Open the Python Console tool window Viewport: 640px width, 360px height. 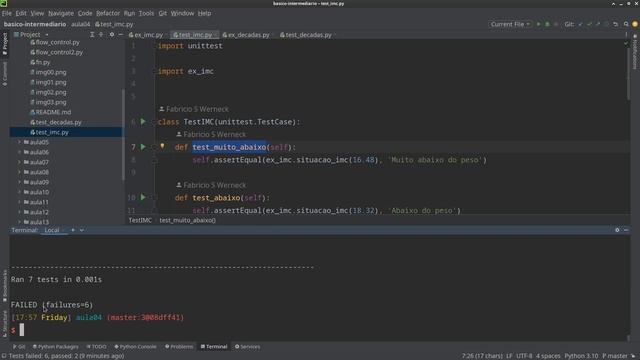click(136, 347)
